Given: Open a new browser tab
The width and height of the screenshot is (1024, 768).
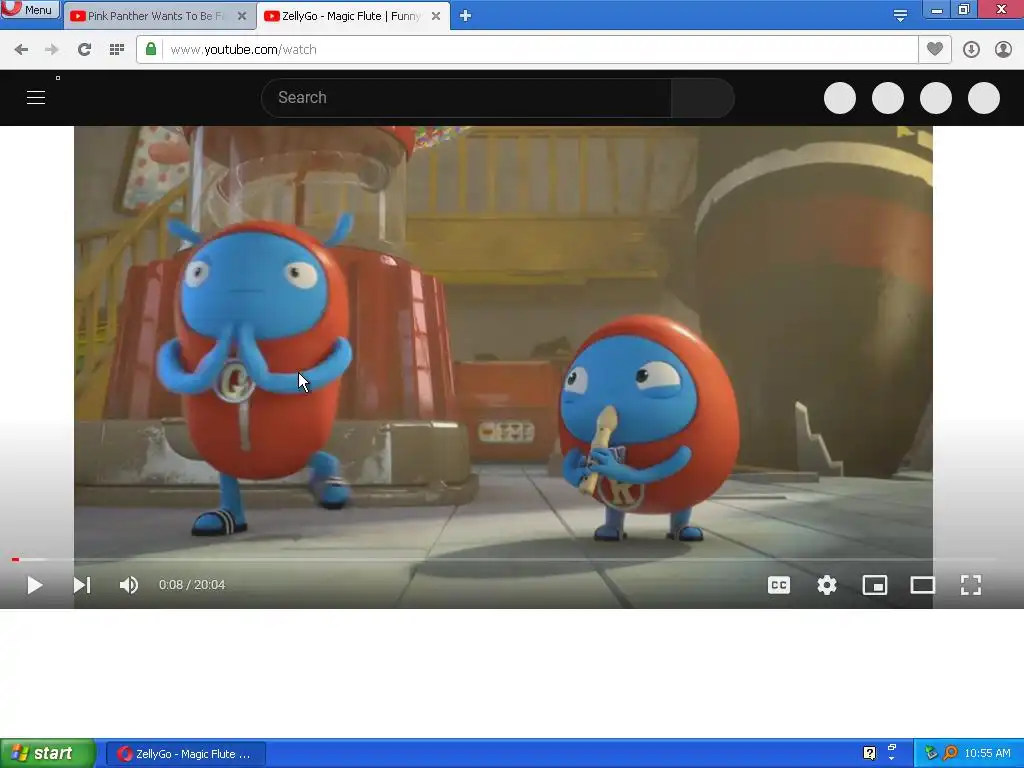Looking at the screenshot, I should click(x=465, y=16).
